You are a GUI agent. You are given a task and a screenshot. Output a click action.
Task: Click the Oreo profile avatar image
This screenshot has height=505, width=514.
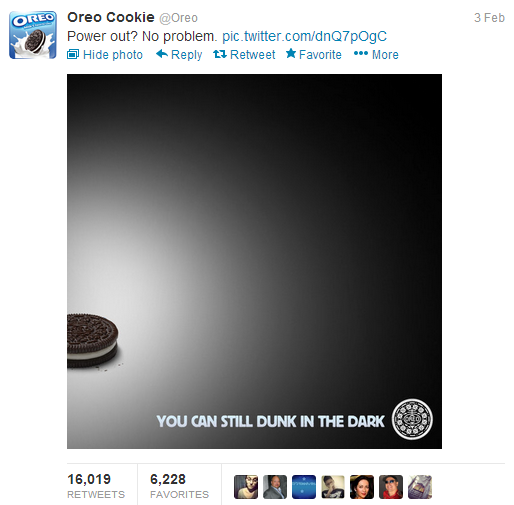click(33, 35)
